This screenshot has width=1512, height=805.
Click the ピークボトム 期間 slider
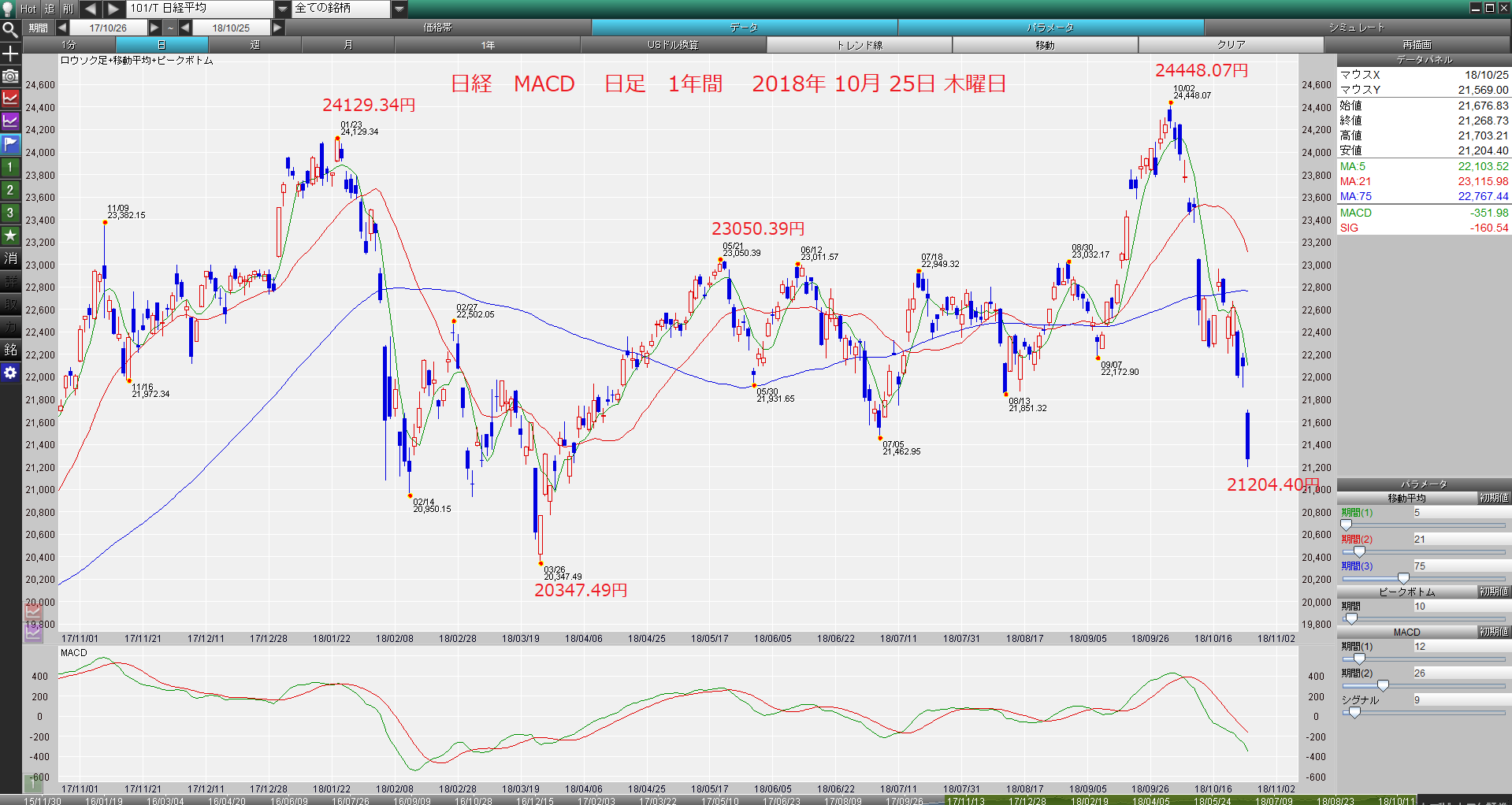pos(1424,619)
